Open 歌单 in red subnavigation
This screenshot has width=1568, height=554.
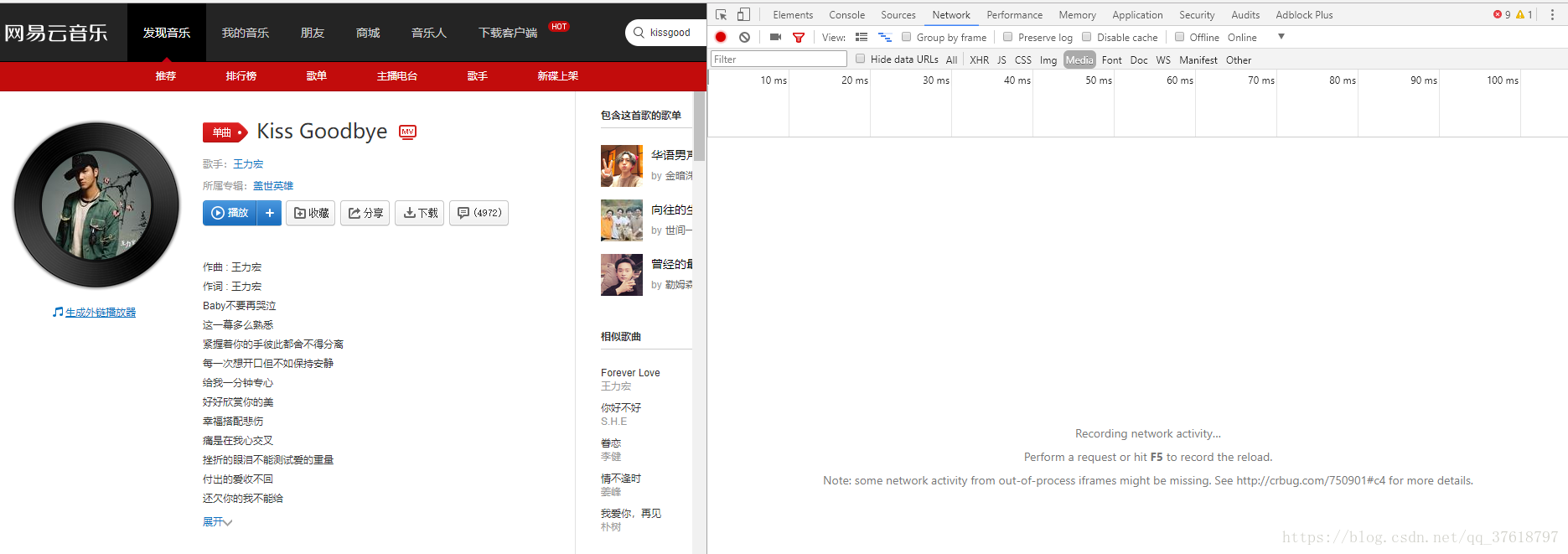tap(317, 75)
